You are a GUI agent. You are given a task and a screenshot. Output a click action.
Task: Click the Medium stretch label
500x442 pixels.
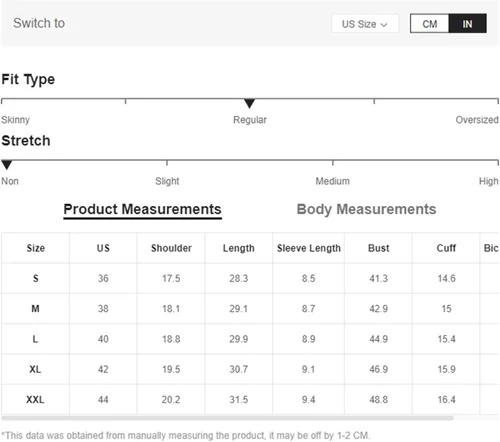[333, 181]
